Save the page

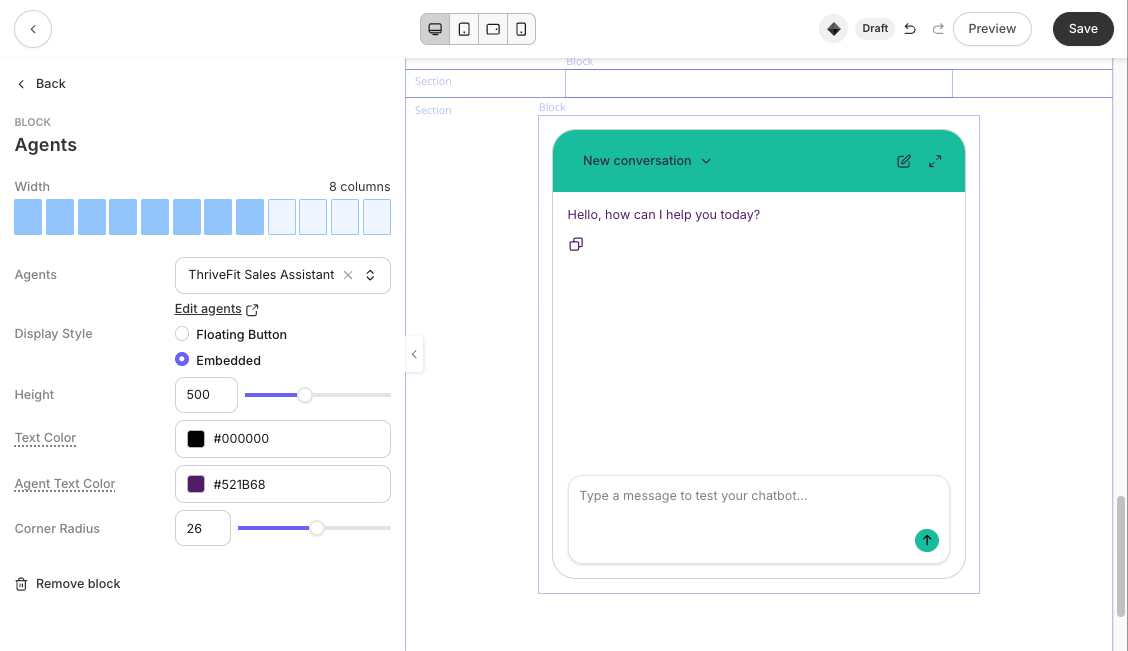click(1083, 29)
